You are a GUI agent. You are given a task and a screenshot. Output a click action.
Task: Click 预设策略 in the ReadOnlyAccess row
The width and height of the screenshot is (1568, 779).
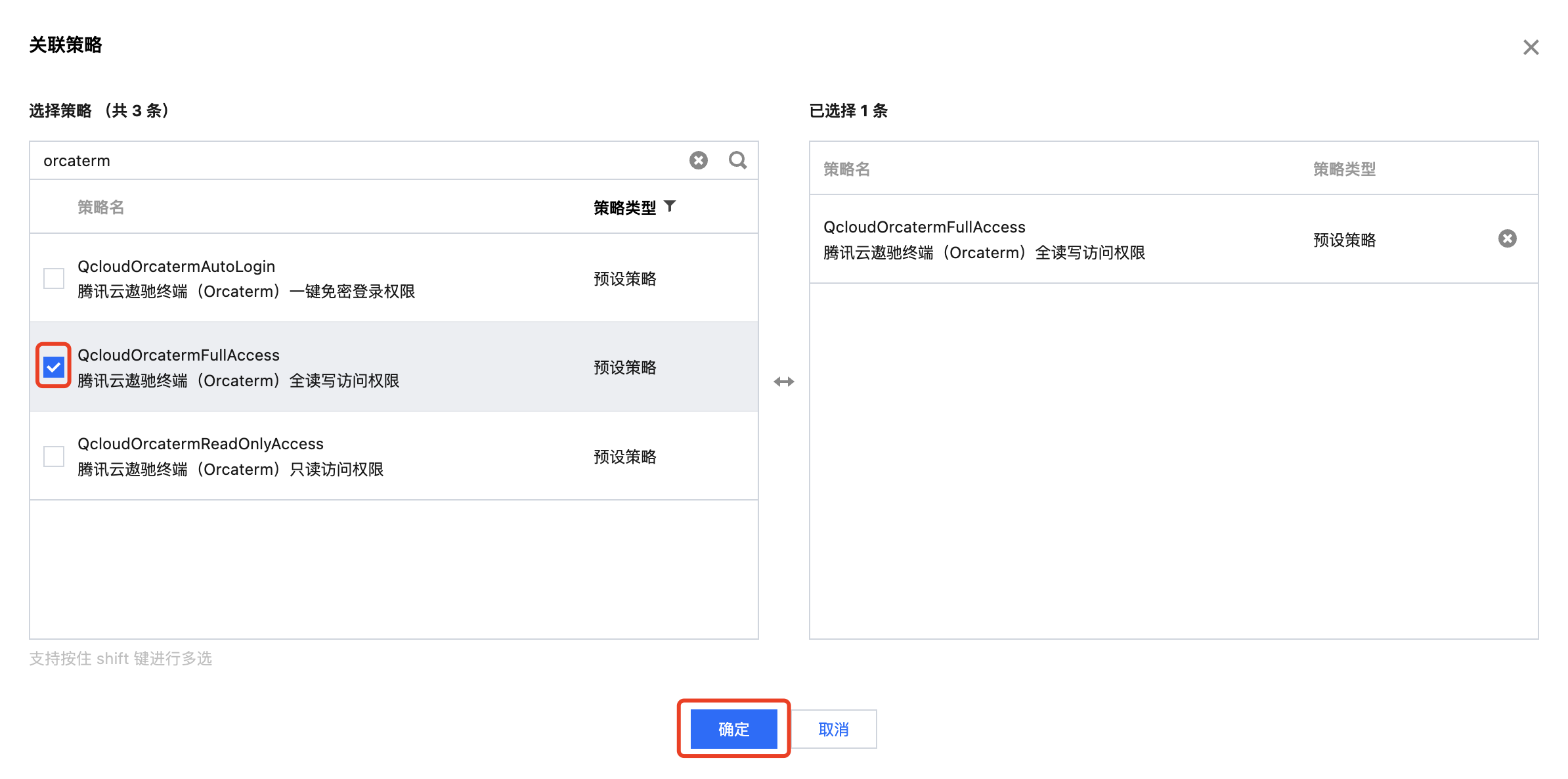625,457
